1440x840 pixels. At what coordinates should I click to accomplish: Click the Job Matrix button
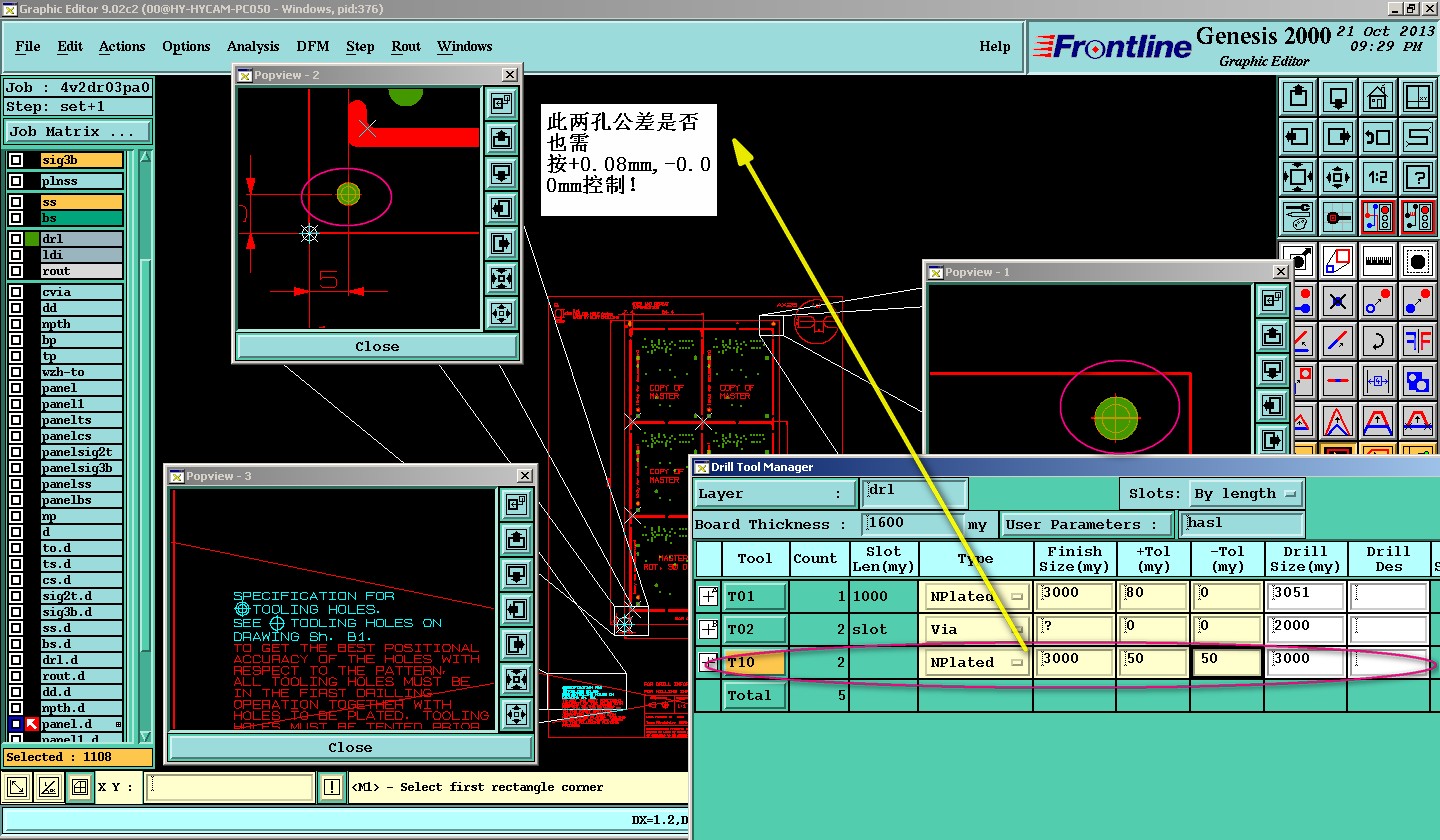pyautogui.click(x=77, y=132)
